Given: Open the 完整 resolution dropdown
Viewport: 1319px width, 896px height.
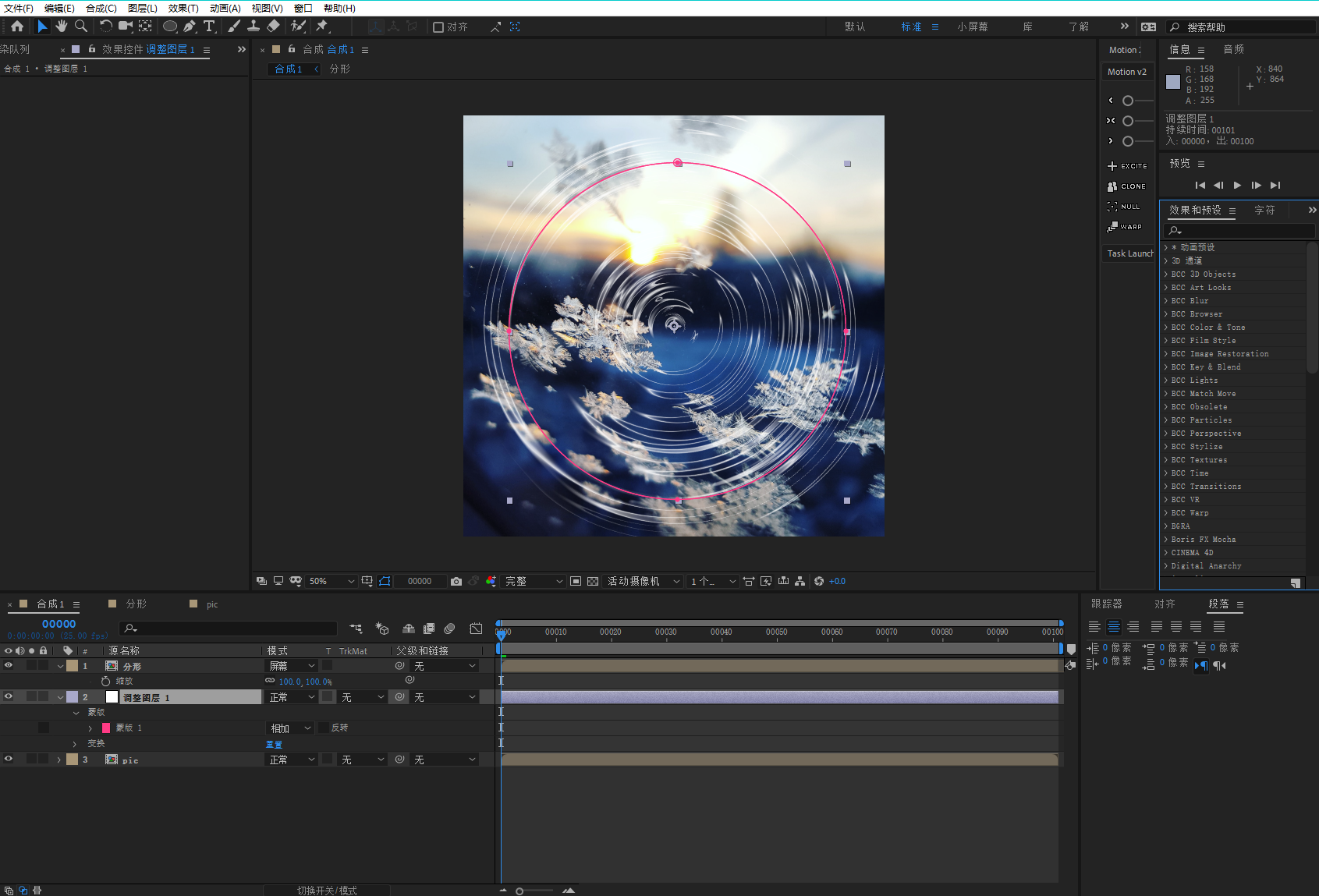Looking at the screenshot, I should click(x=534, y=581).
